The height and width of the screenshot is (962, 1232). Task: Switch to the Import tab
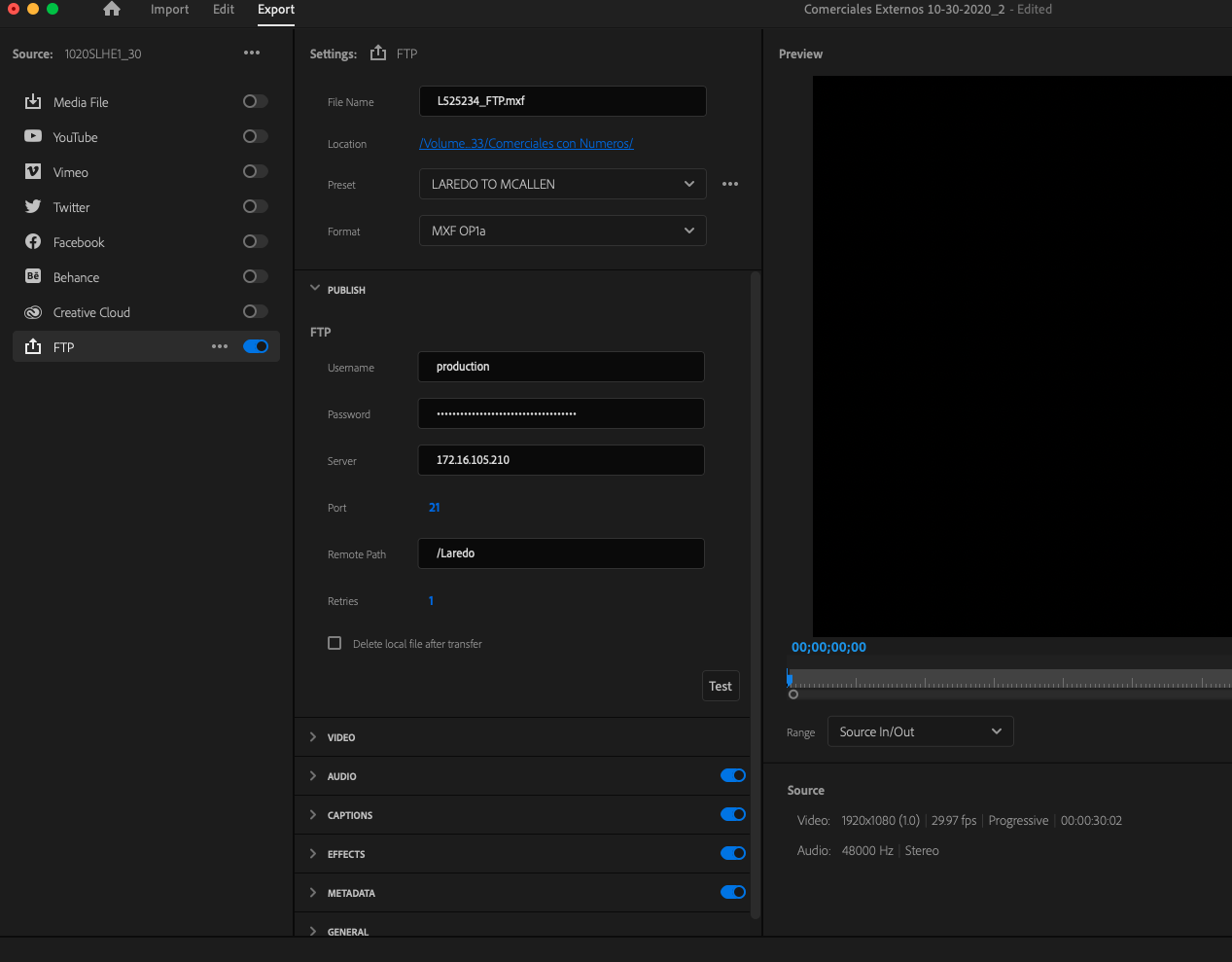click(x=169, y=10)
